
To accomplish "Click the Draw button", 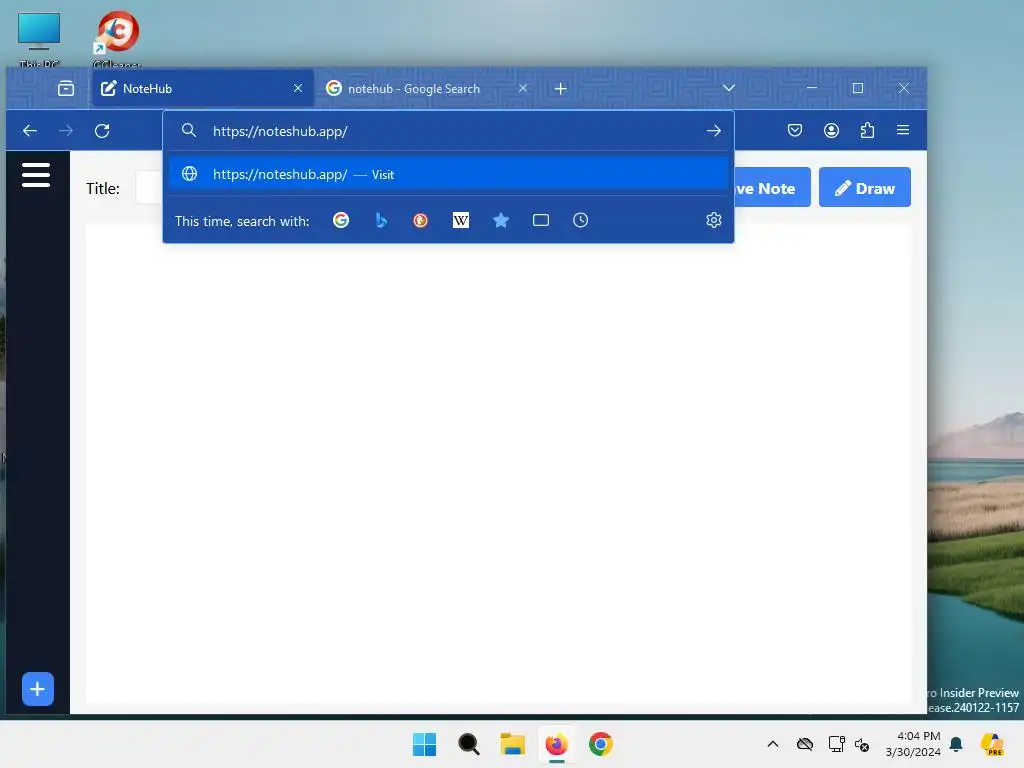I will tap(865, 188).
